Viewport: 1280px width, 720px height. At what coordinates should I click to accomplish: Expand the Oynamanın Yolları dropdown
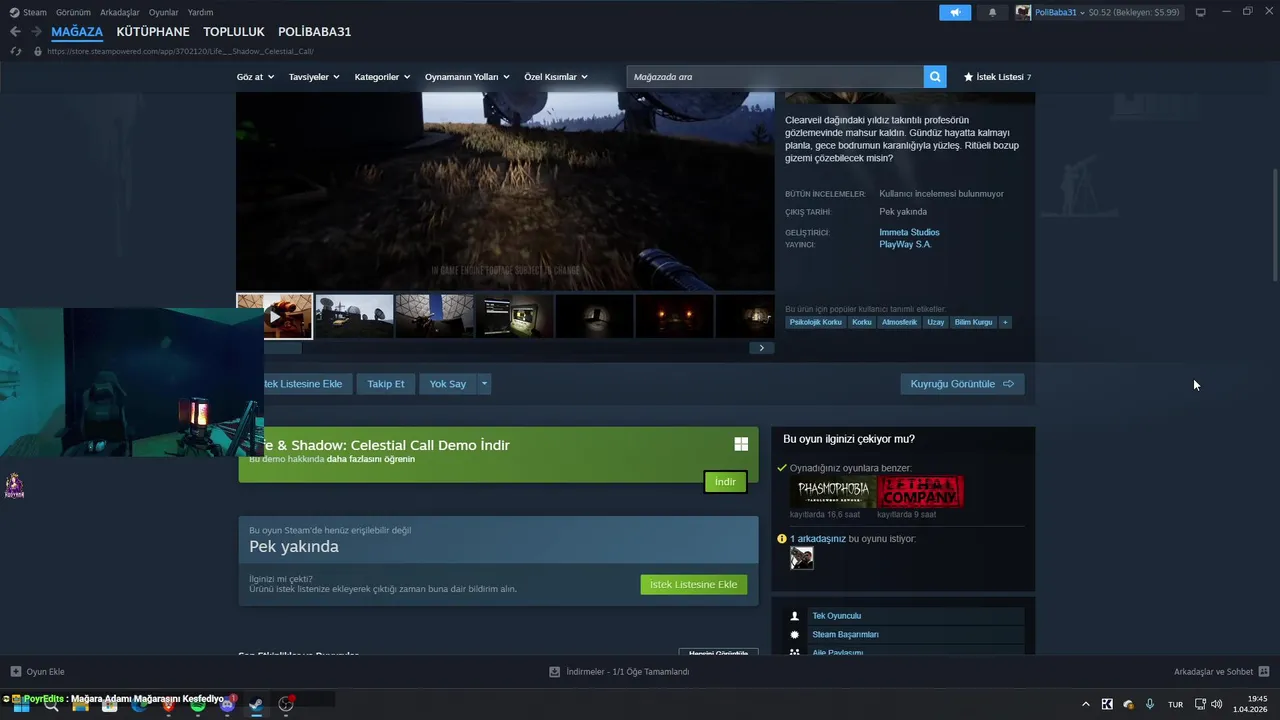(x=467, y=77)
